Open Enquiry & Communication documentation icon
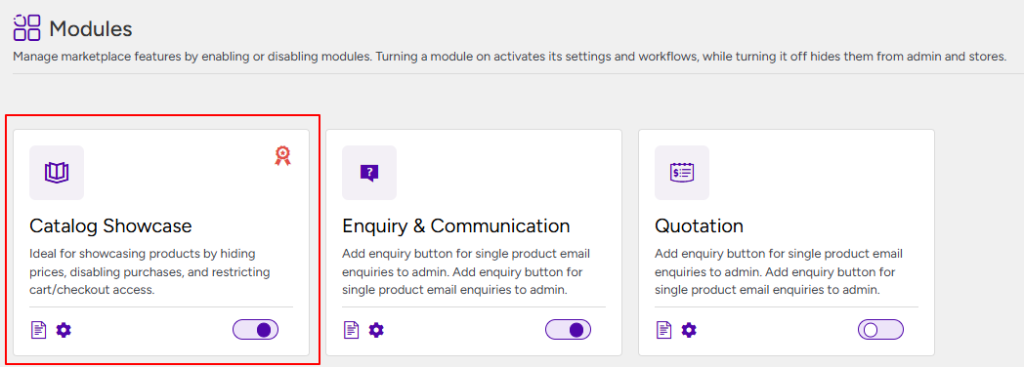Screen dimensions: 1024x367 tap(352, 330)
